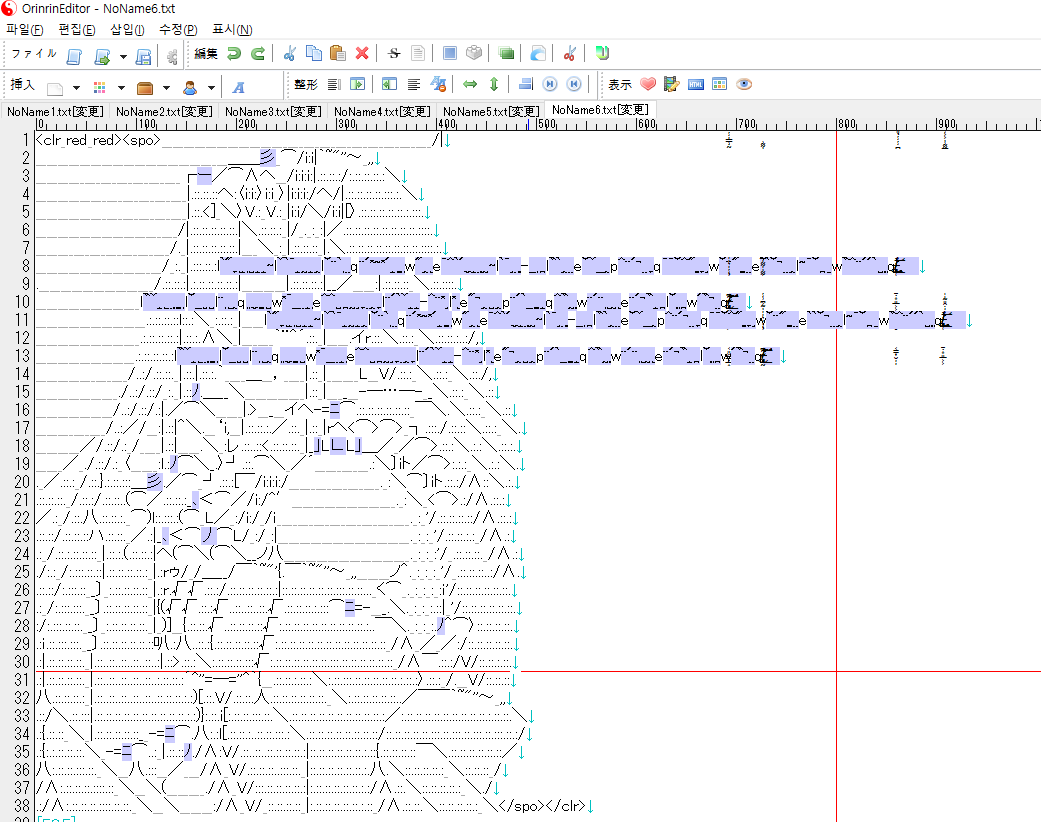Click the green vertical double-arrow icon

(494, 85)
